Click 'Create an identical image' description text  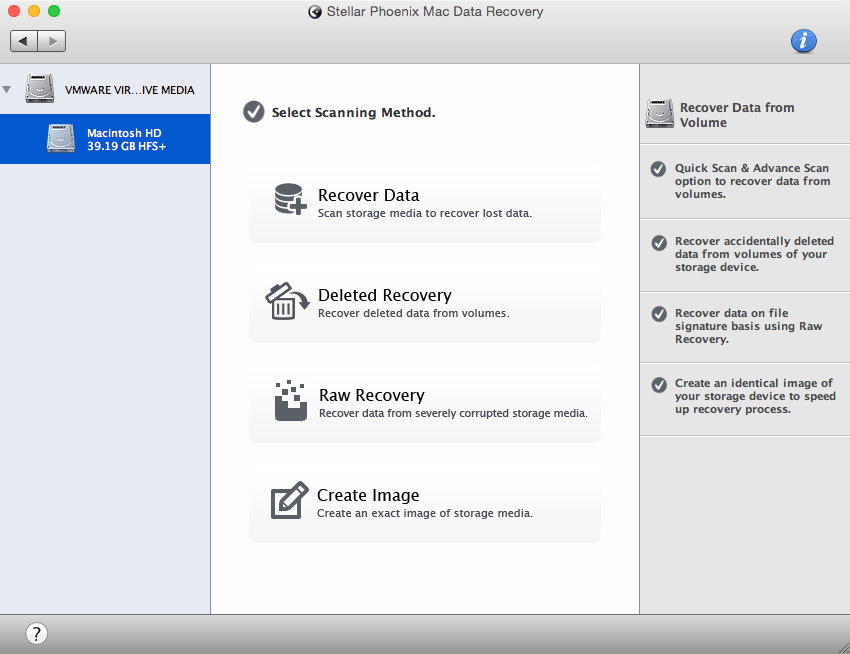click(x=755, y=396)
